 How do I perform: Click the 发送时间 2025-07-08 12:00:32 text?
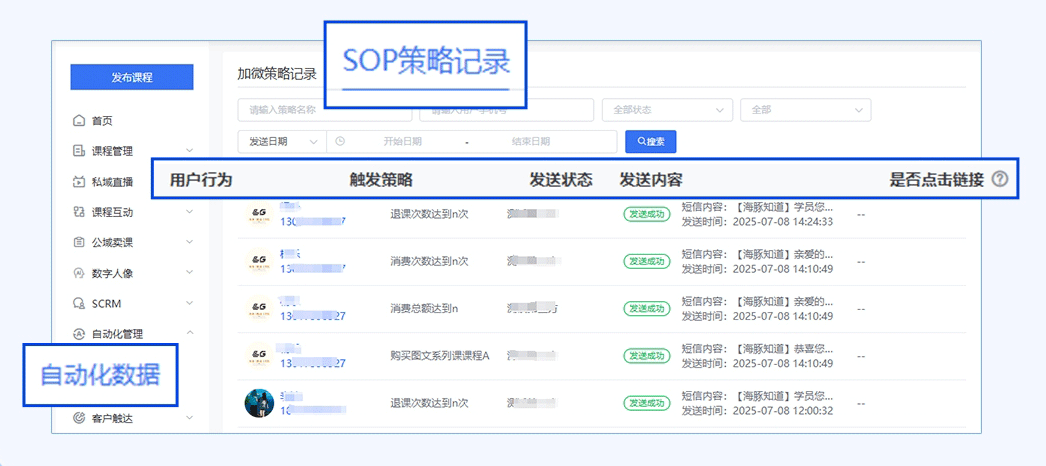[757, 411]
